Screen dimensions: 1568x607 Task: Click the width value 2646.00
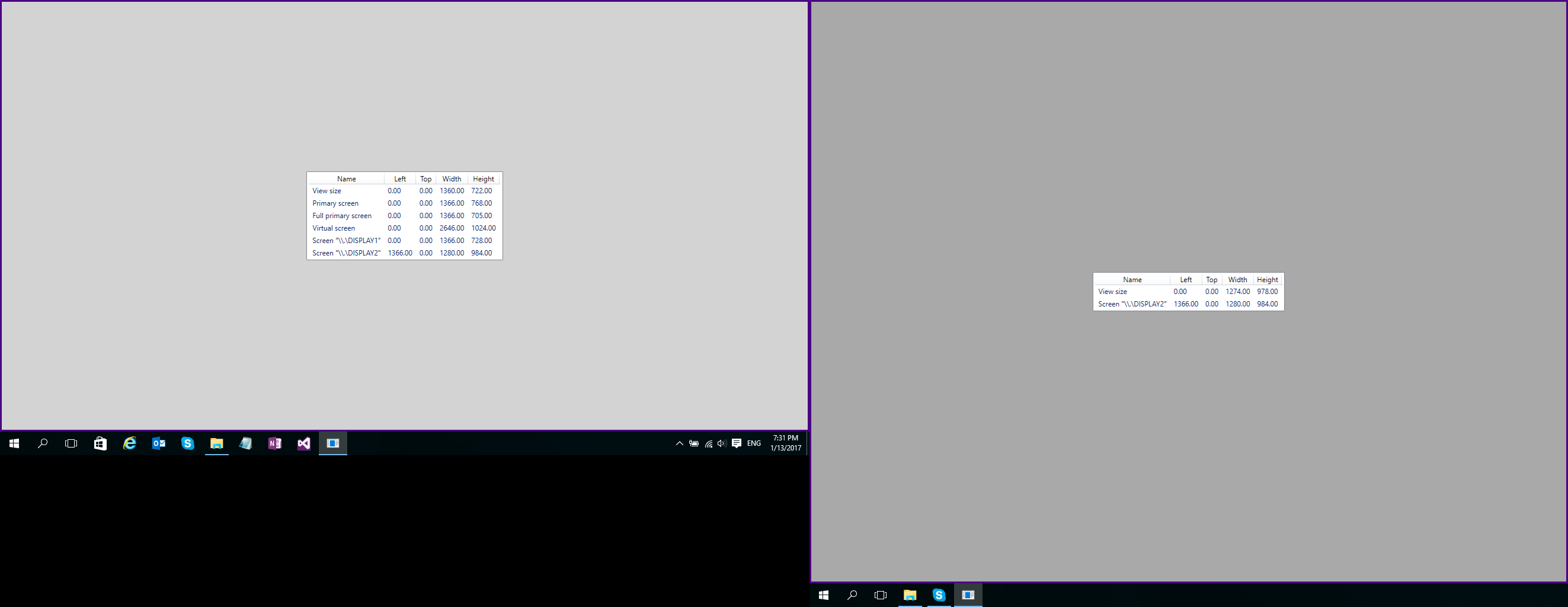[x=452, y=228]
